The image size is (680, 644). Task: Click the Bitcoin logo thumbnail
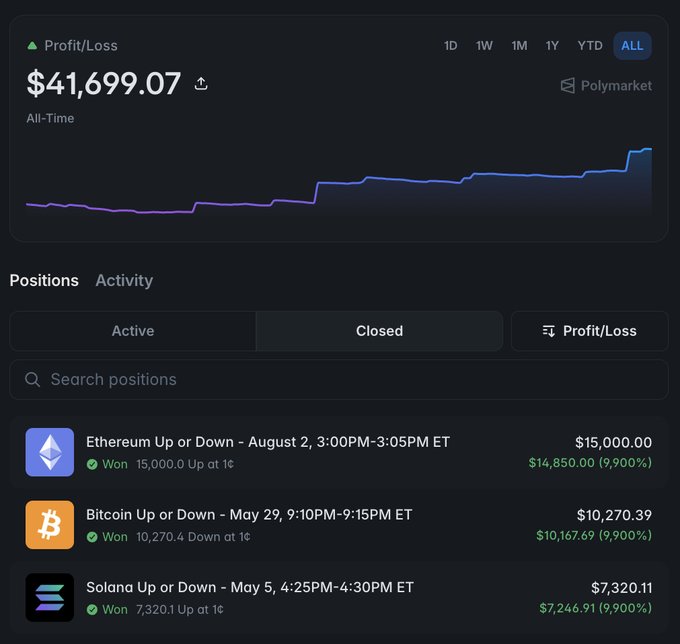click(49, 525)
